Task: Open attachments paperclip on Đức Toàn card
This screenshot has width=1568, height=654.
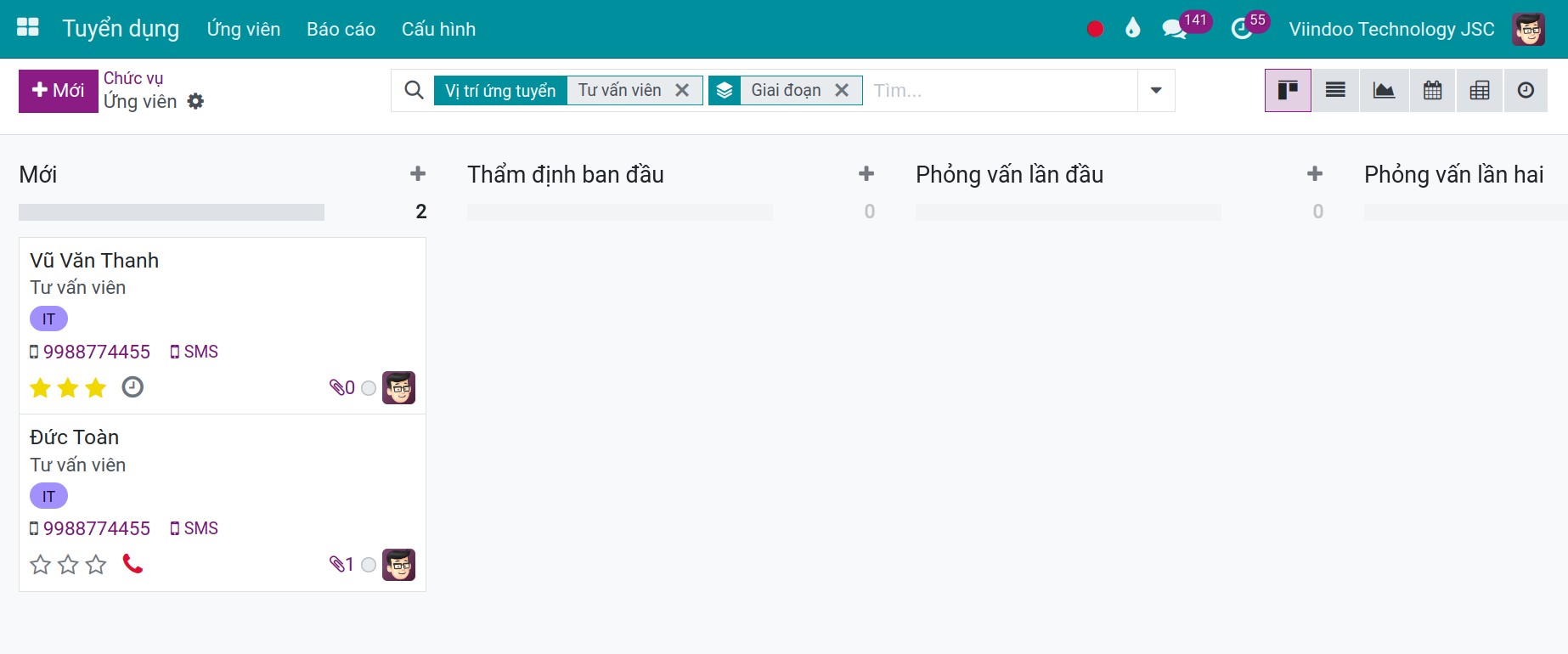Action: 341,565
